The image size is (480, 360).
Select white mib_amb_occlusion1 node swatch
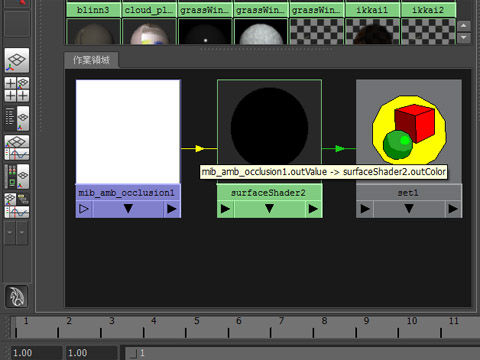point(128,131)
